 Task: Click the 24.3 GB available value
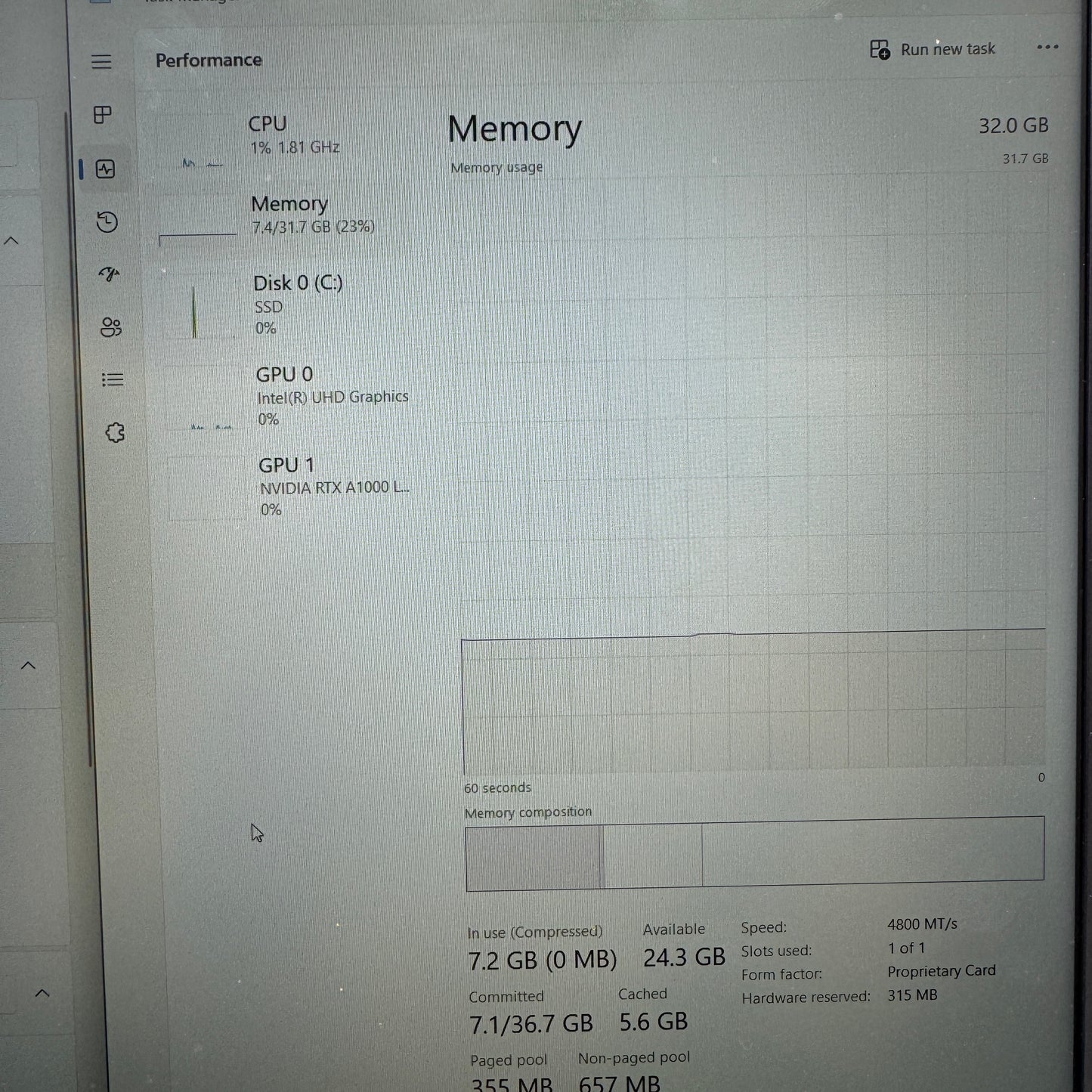click(684, 957)
